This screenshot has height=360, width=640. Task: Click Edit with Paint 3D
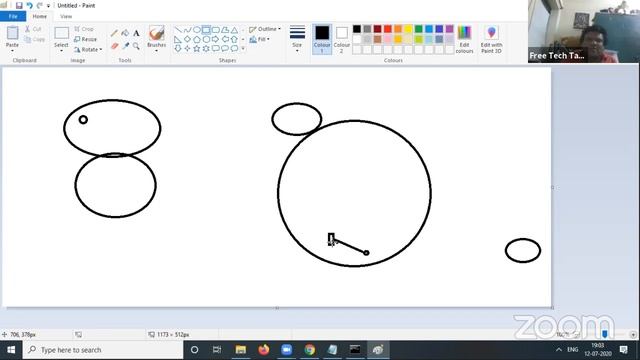491,39
